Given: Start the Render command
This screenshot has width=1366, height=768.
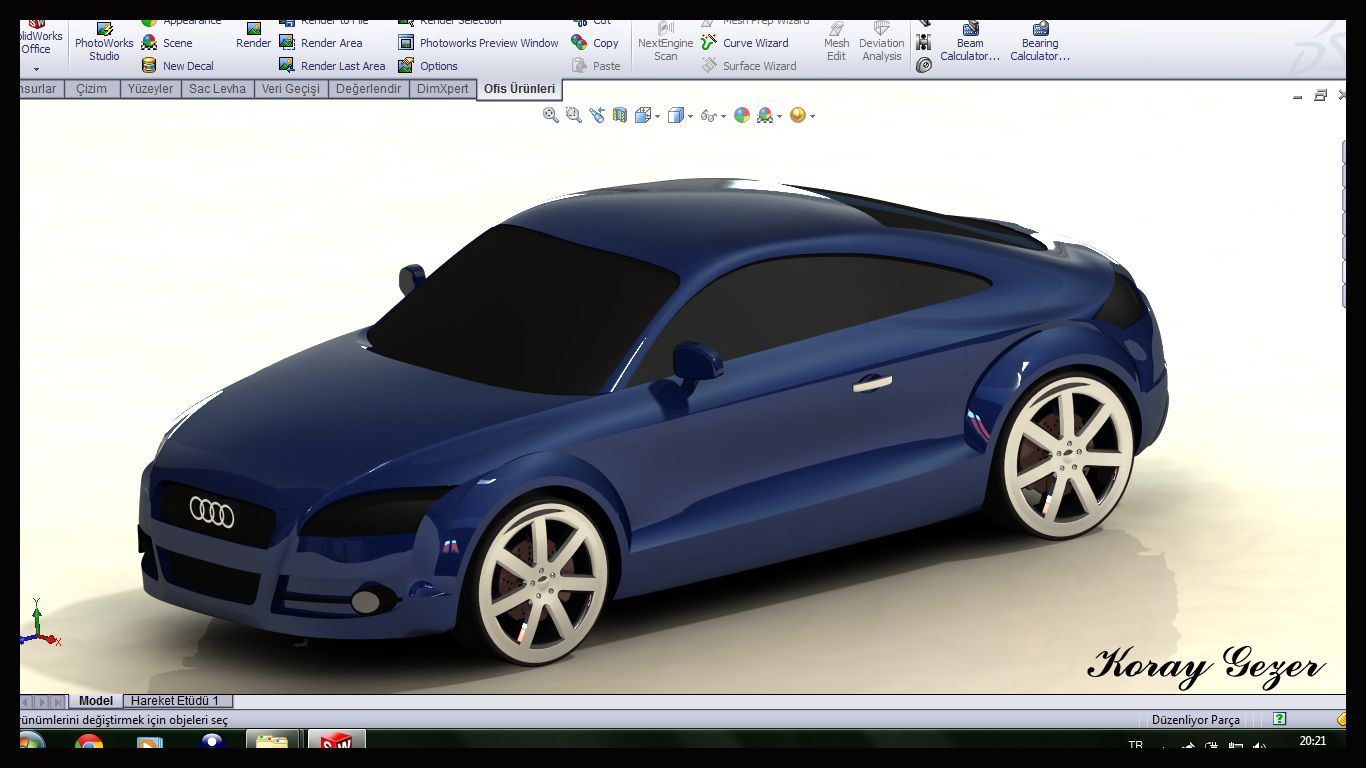Looking at the screenshot, I should [253, 36].
